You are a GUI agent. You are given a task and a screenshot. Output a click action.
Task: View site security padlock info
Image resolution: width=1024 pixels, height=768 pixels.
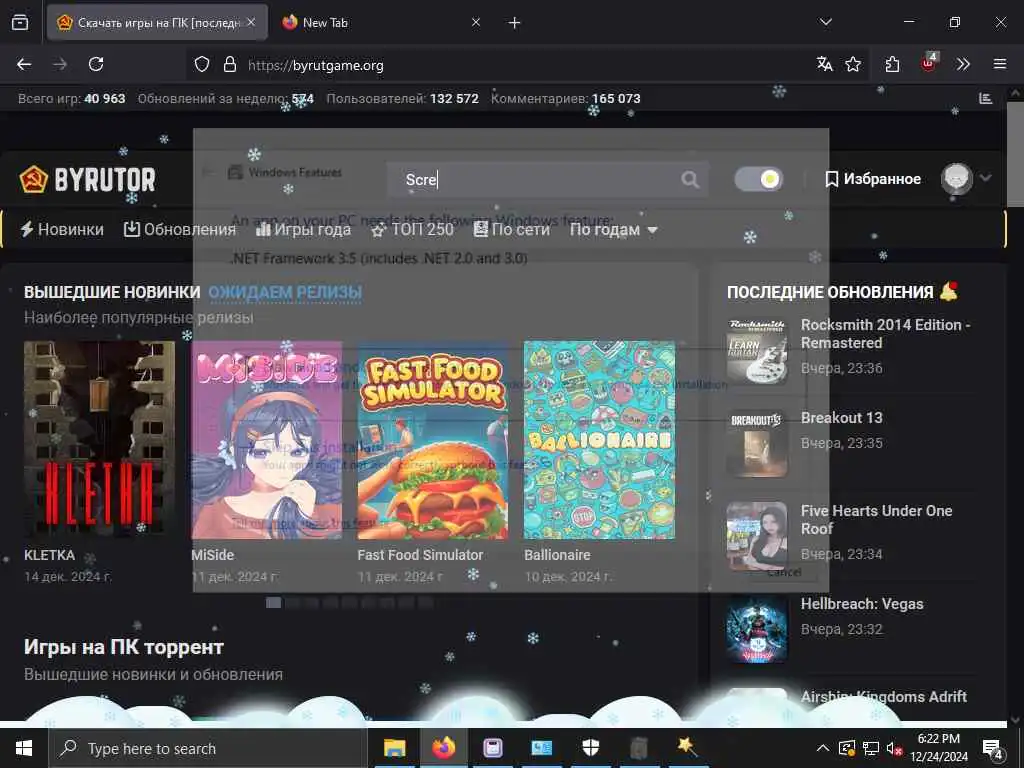(x=229, y=64)
